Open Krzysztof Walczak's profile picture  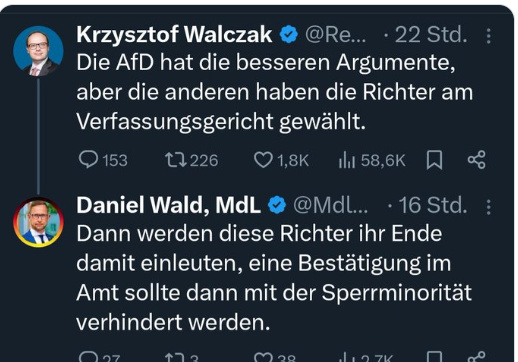pyautogui.click(x=38, y=51)
